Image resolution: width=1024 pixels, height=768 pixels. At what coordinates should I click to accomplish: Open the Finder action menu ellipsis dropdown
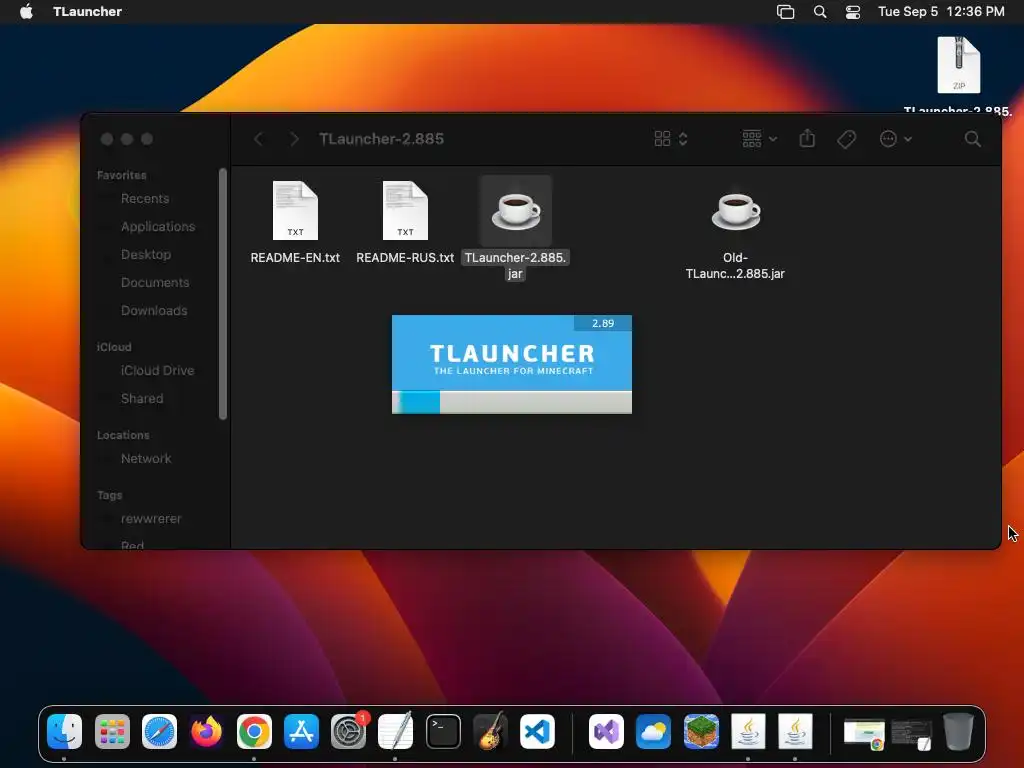pyautogui.click(x=895, y=138)
